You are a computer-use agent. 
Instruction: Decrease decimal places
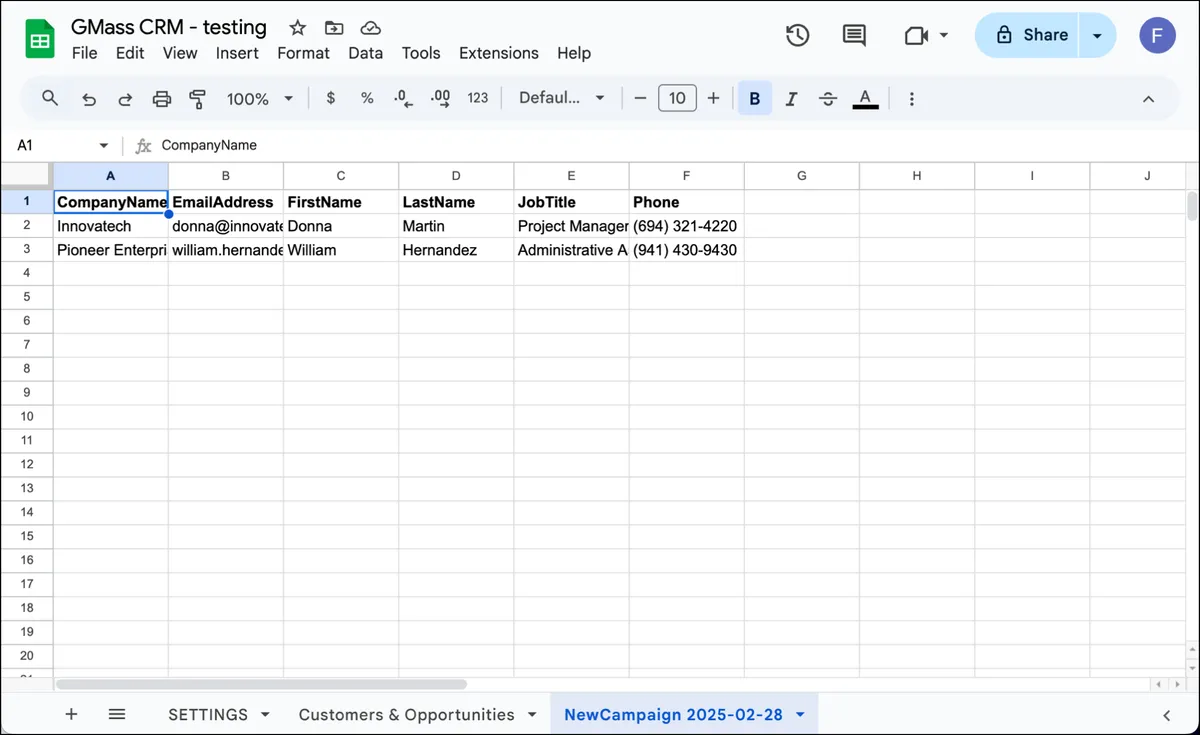[402, 98]
